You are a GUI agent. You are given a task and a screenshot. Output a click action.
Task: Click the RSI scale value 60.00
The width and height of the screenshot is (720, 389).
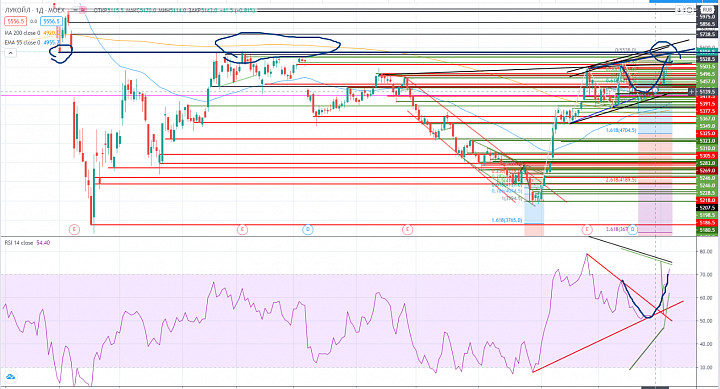[706, 298]
